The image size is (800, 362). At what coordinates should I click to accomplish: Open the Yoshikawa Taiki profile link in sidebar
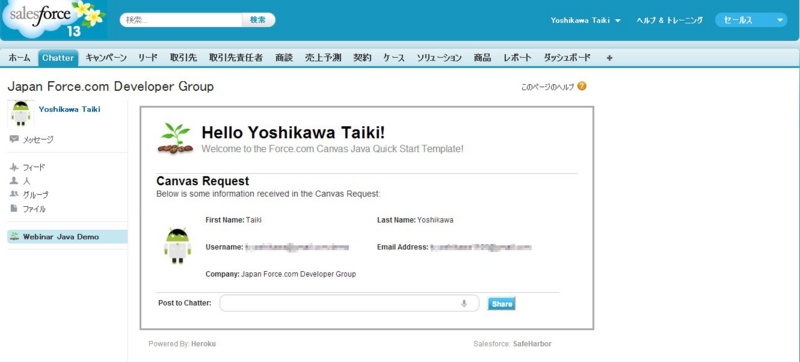(x=69, y=109)
